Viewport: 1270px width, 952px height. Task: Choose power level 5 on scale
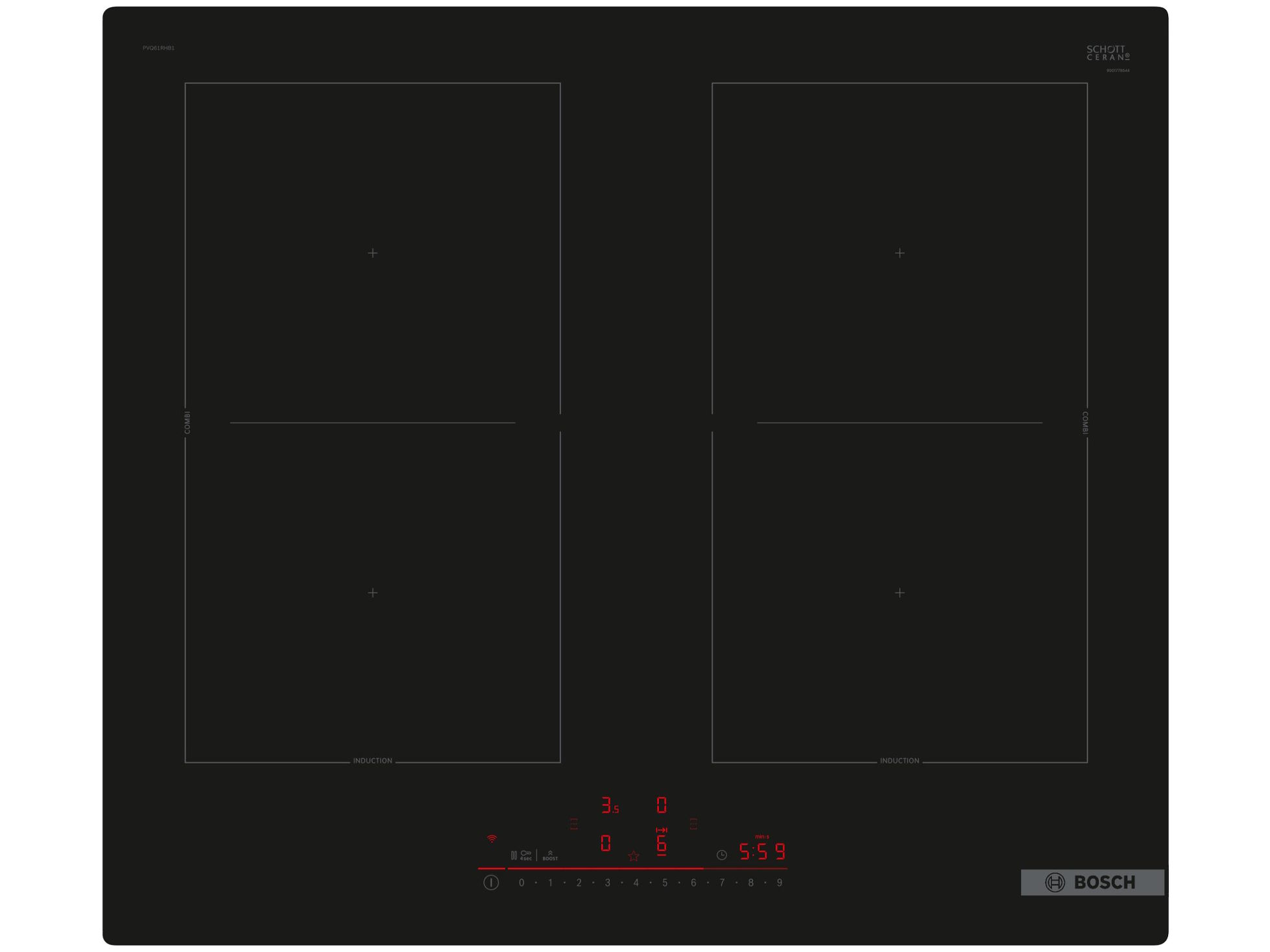pos(665,883)
